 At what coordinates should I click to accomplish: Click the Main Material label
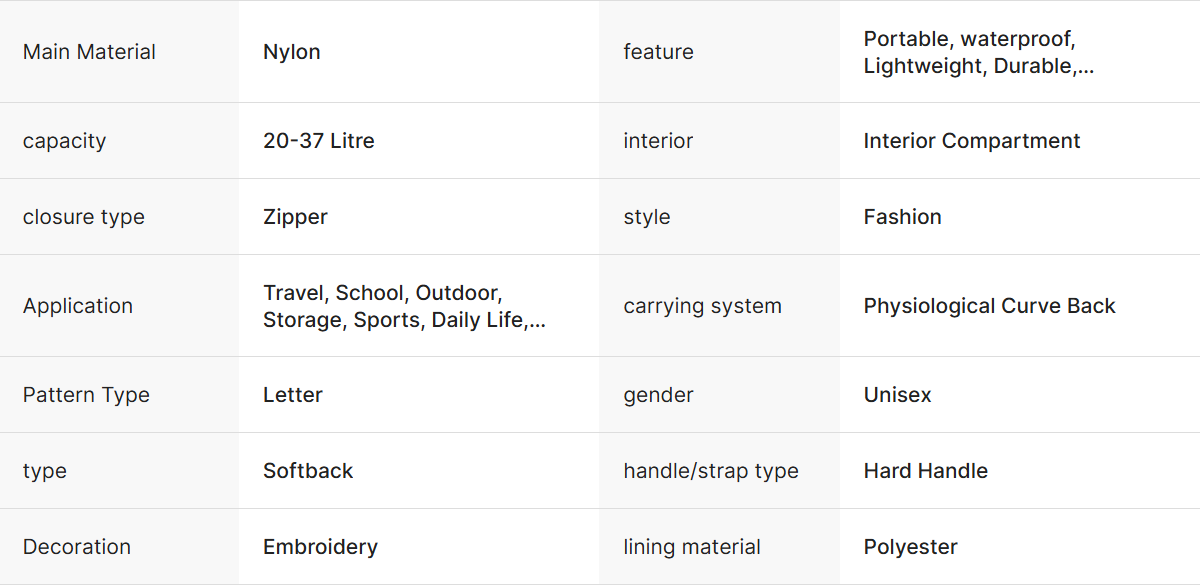click(89, 52)
